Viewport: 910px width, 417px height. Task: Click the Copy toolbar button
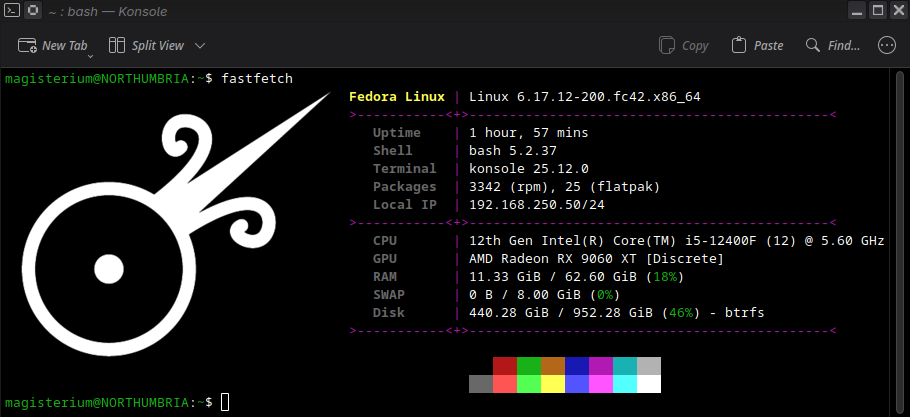click(x=684, y=45)
